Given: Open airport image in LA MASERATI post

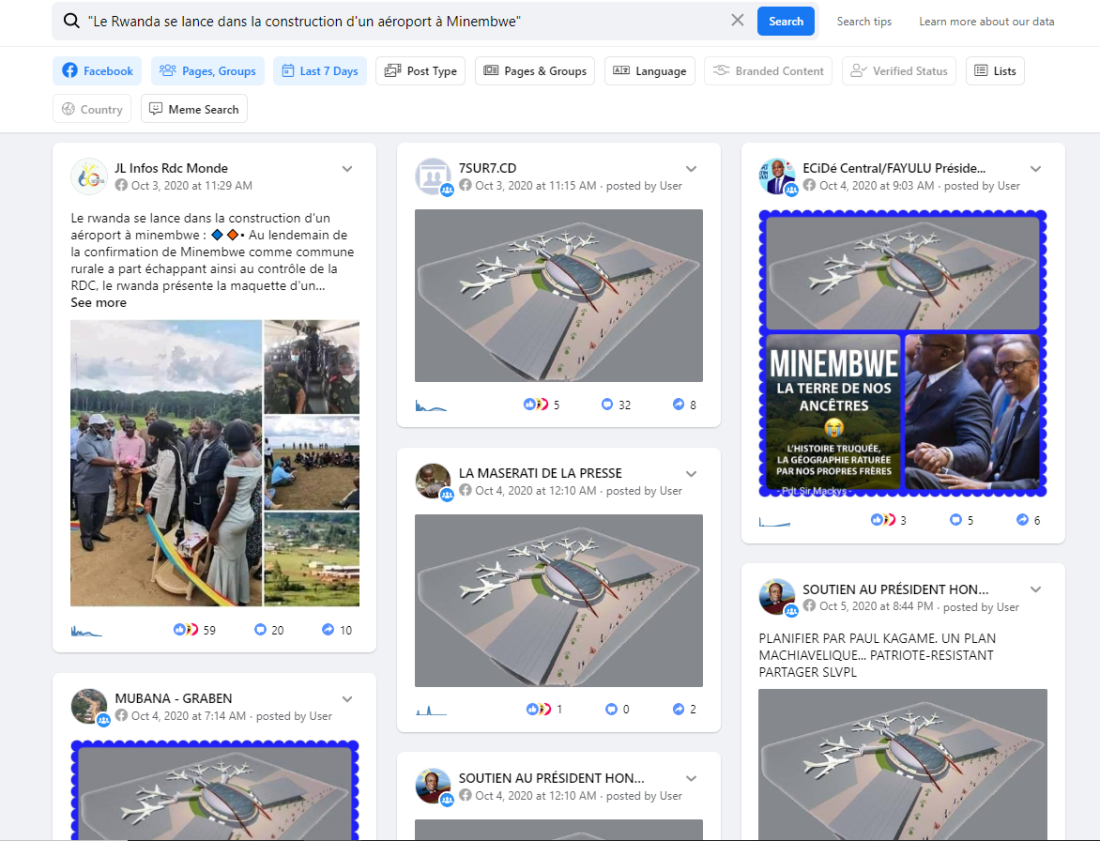Looking at the screenshot, I should (x=558, y=600).
